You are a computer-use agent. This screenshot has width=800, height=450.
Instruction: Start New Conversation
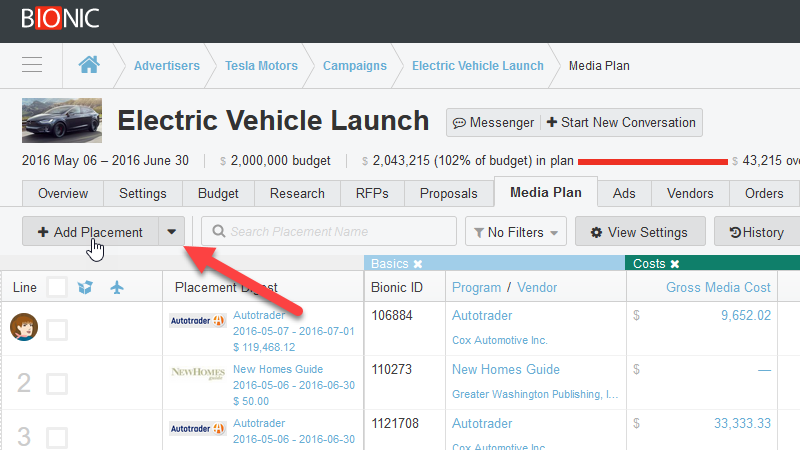(621, 122)
